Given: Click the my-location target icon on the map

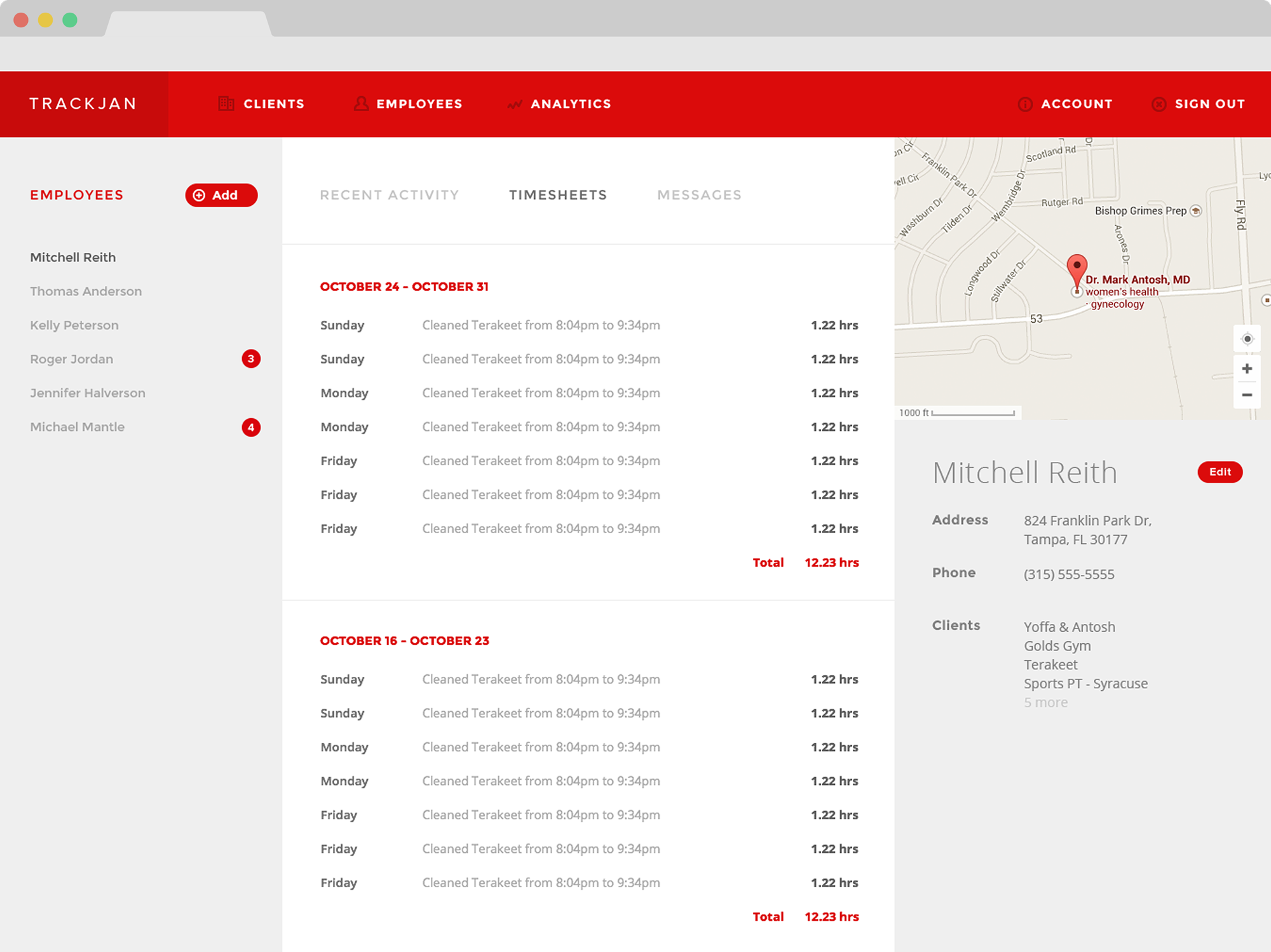Looking at the screenshot, I should [x=1247, y=339].
